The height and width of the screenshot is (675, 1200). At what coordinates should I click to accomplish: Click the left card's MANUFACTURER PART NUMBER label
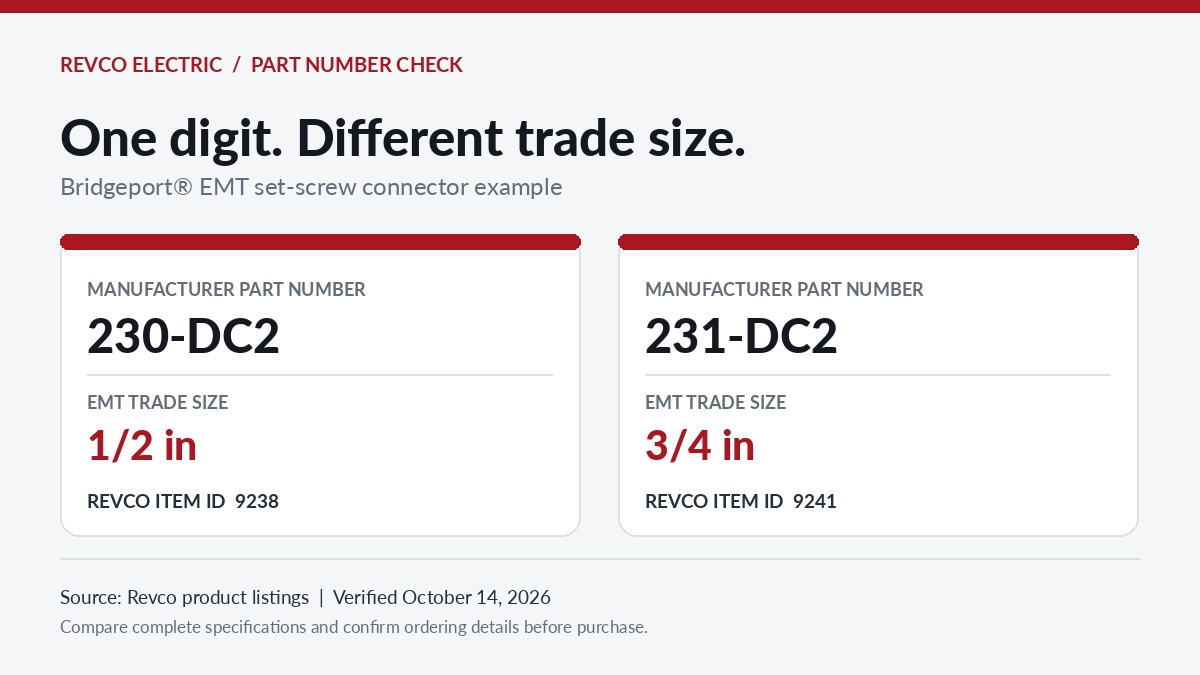226,290
